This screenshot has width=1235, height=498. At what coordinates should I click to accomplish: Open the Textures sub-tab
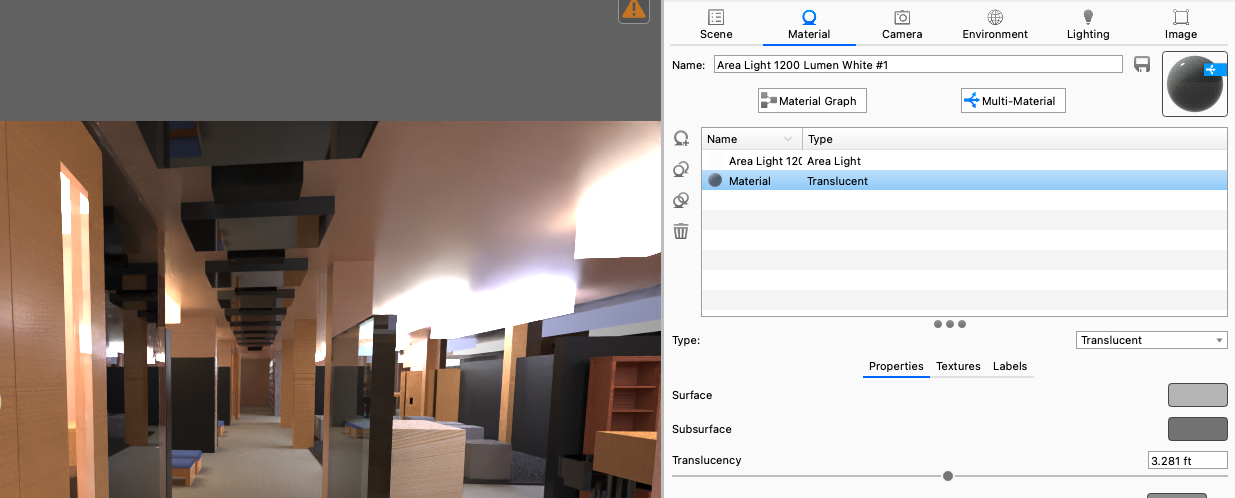click(958, 366)
